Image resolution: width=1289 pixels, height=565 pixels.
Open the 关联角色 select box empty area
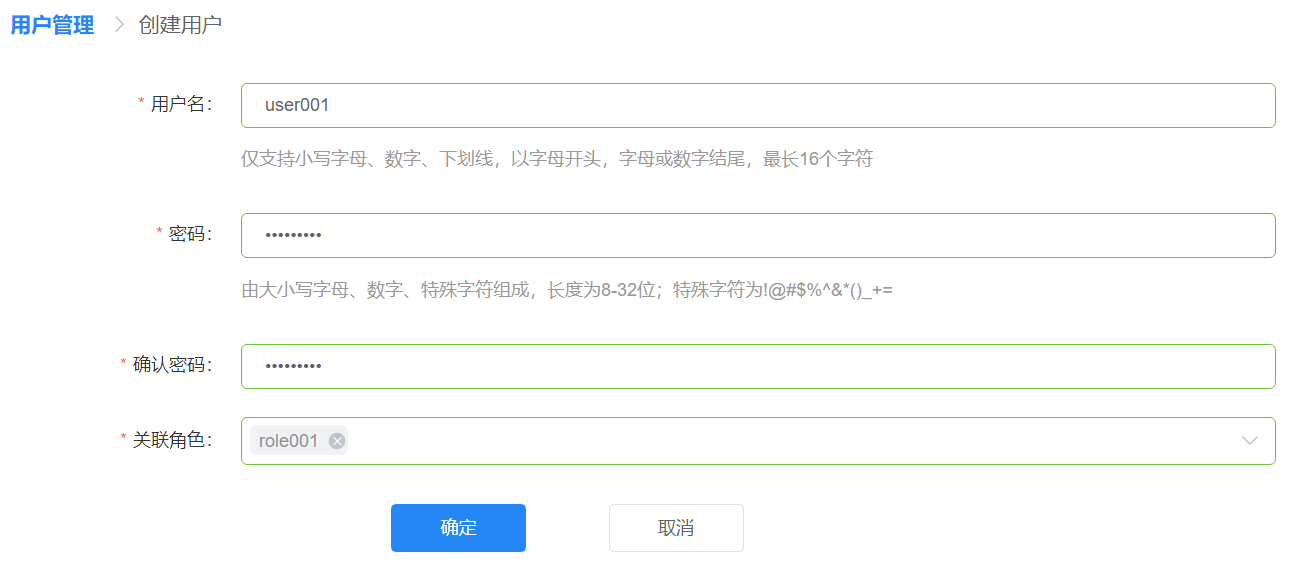(x=780, y=441)
